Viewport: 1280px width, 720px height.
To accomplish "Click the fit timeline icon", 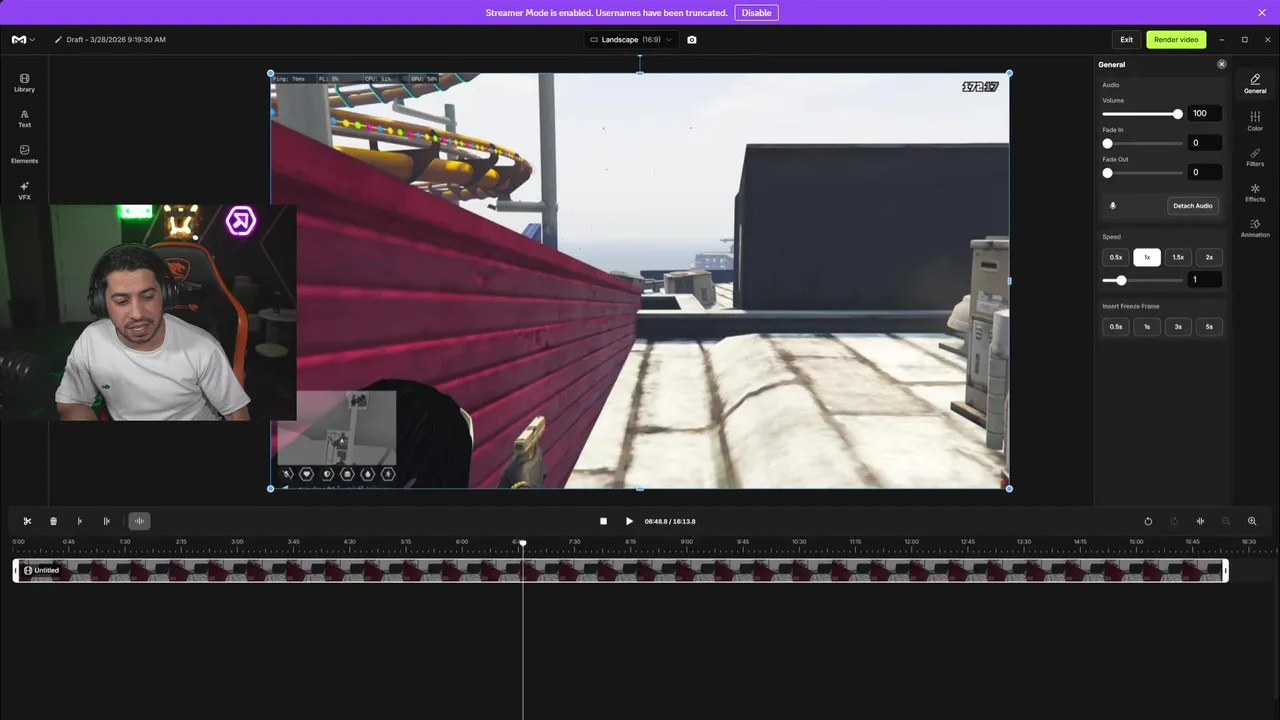I will click(x=1200, y=521).
